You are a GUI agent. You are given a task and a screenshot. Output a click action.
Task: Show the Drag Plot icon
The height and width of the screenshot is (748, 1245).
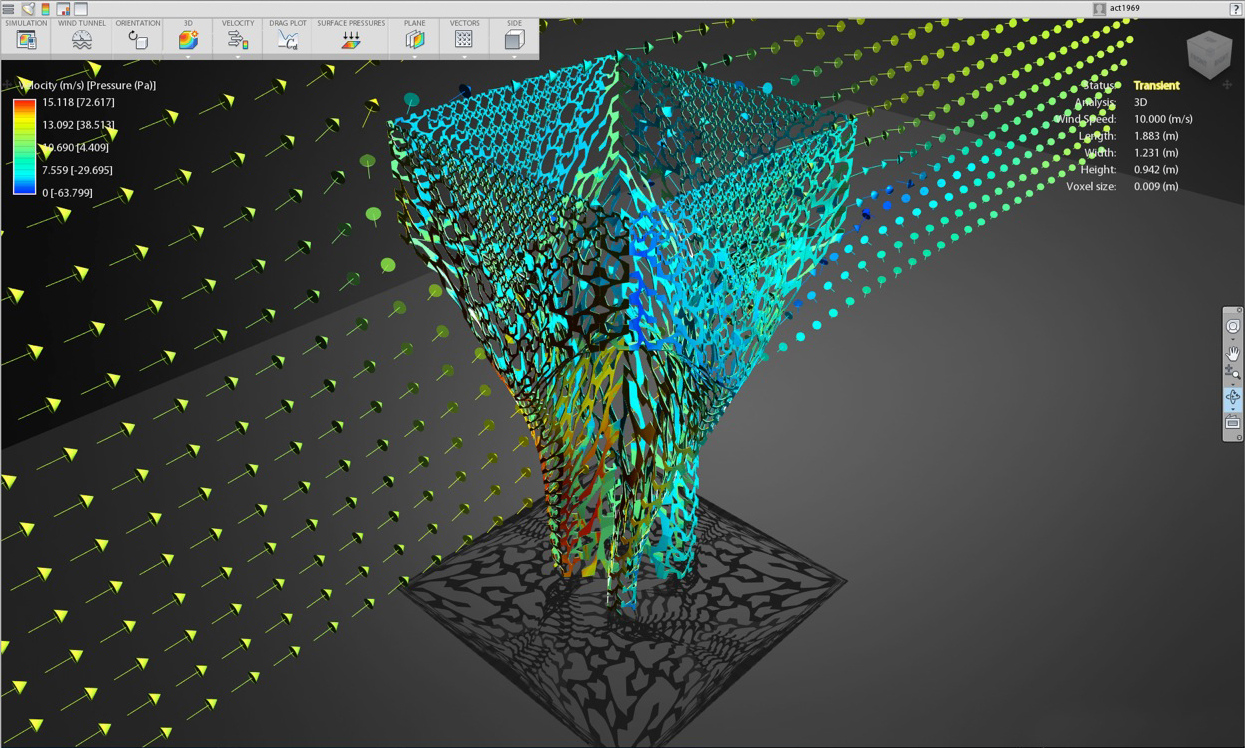click(x=288, y=40)
